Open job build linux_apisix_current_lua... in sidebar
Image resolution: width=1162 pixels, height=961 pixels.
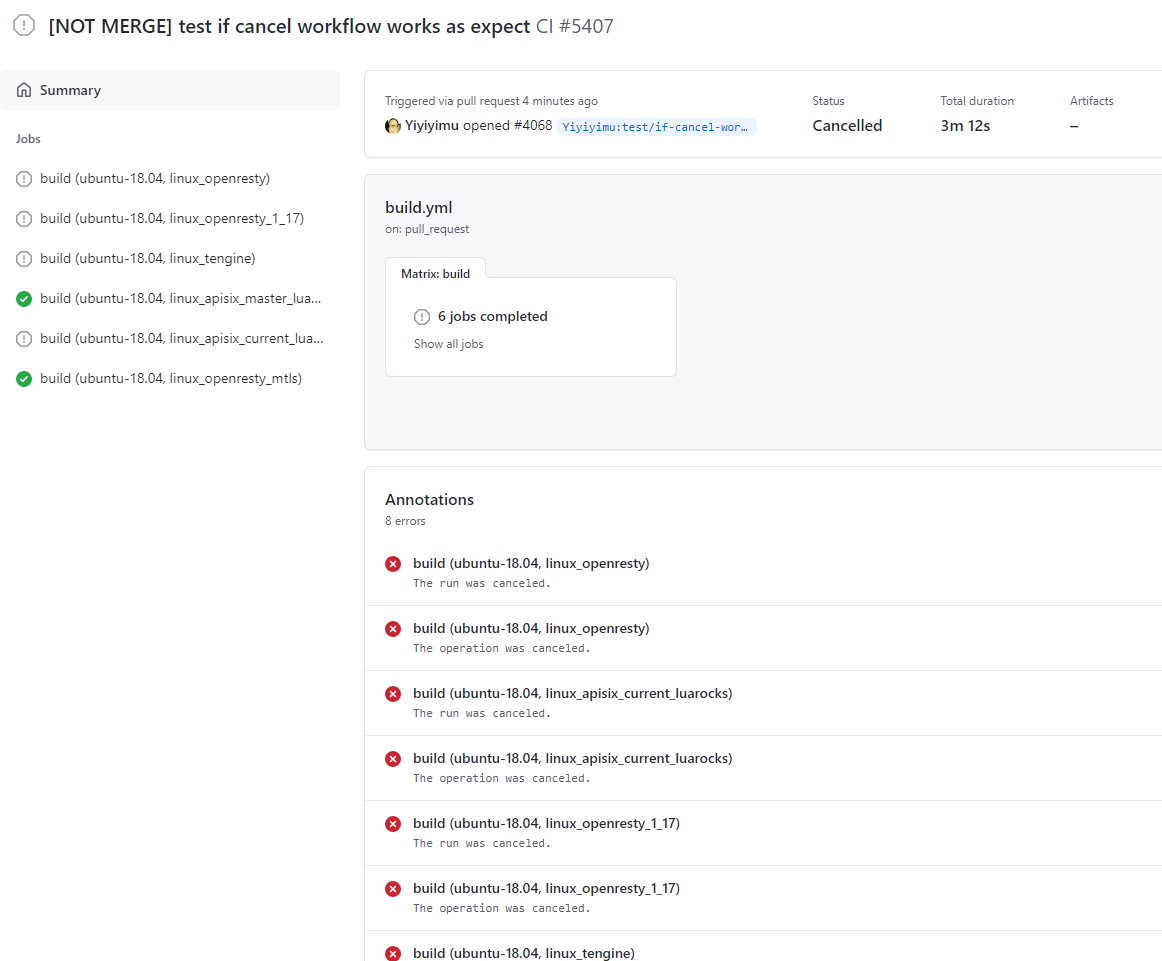coord(182,339)
